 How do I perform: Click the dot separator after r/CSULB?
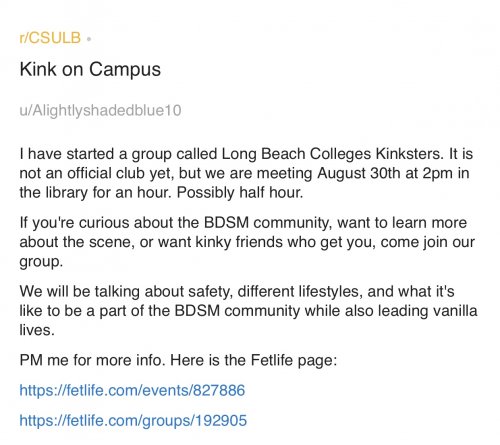89,39
